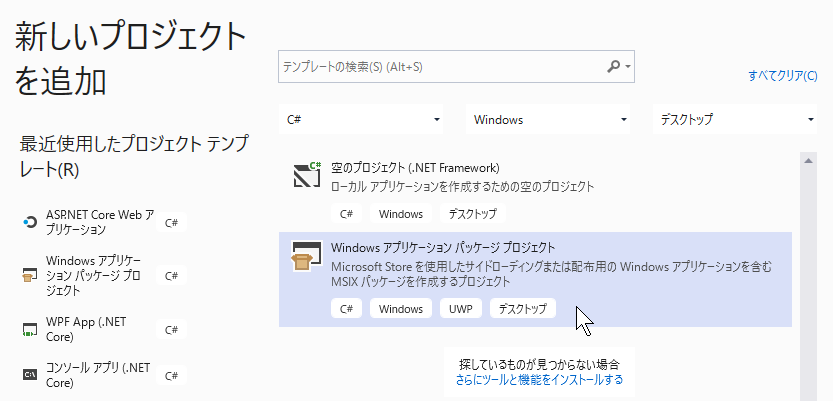This screenshot has width=833, height=401.
Task: Click the empty project (.NET Framework) template icon
Action: 307,175
